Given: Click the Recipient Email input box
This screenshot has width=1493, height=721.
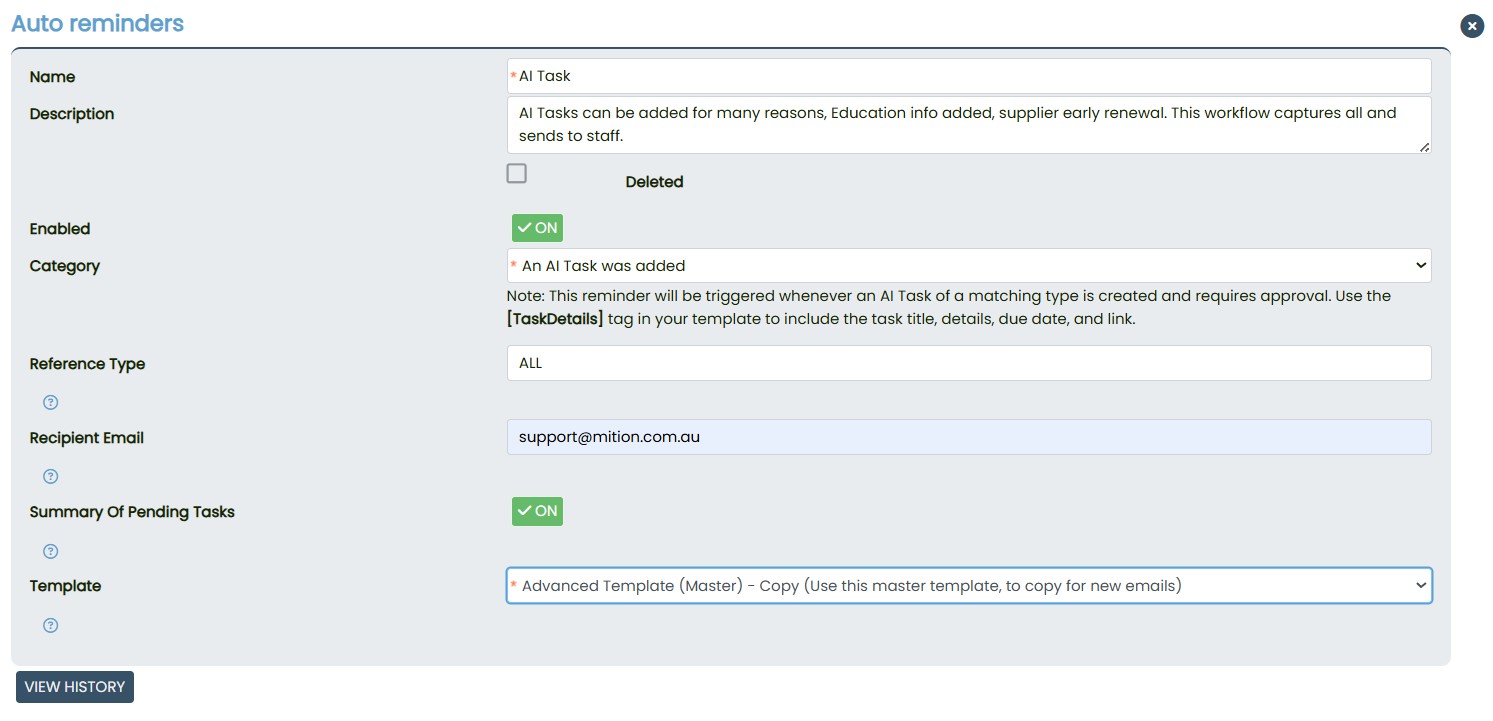Looking at the screenshot, I should click(x=968, y=437).
